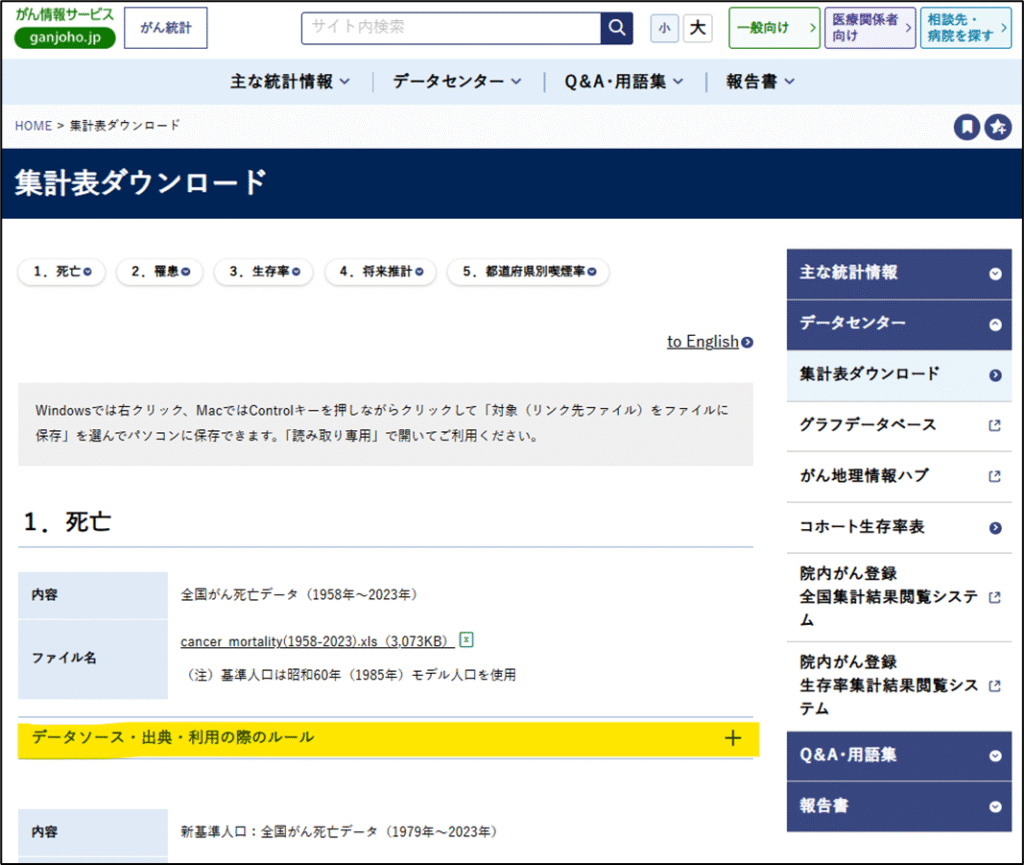Jump to 2．罹患 section tab
Viewport: 1024px width, 865px height.
(159, 271)
